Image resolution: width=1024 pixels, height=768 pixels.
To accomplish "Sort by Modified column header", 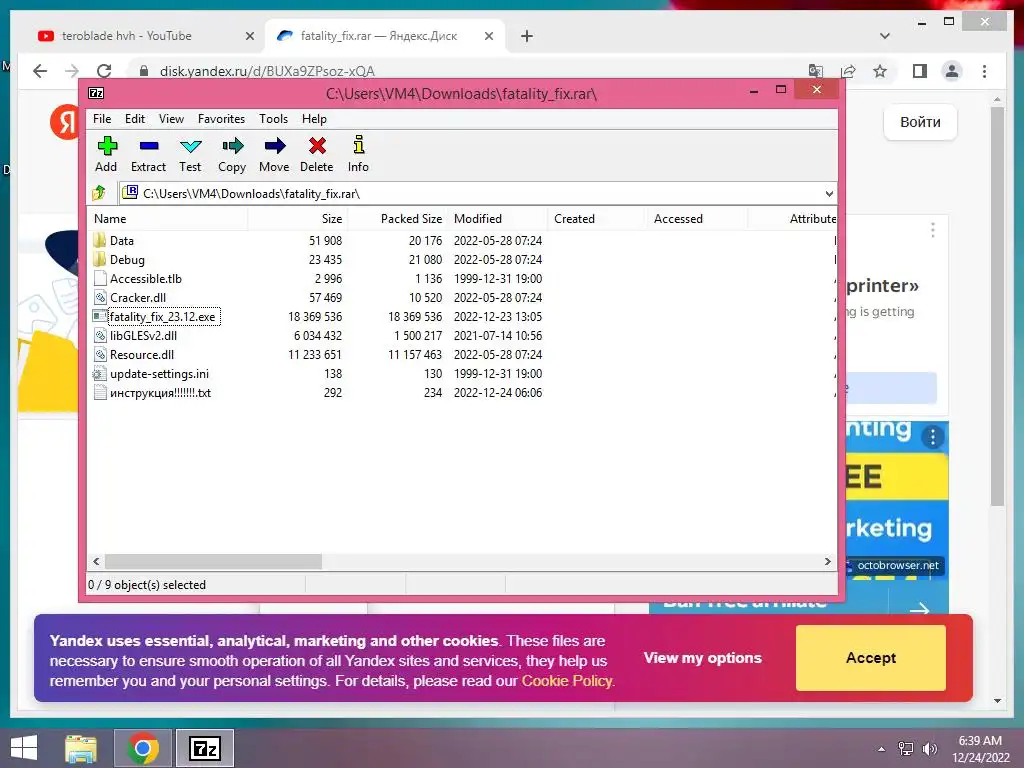I will (497, 219).
